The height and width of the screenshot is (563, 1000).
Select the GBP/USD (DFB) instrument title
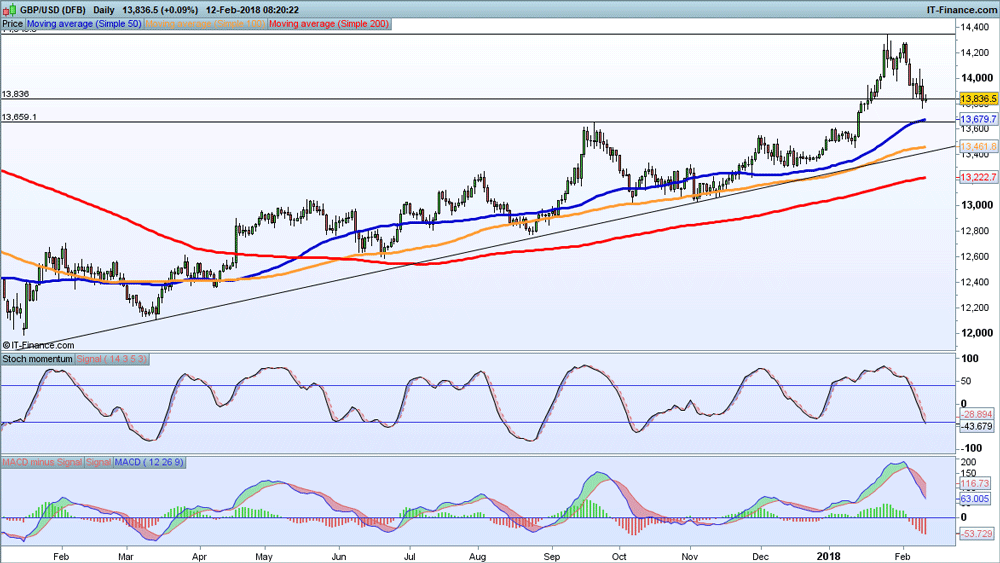coord(53,10)
